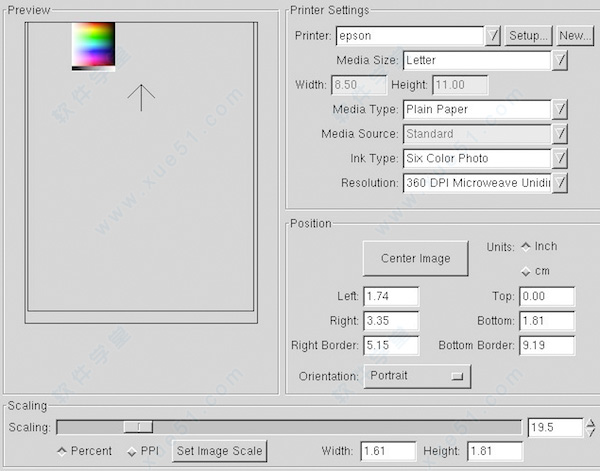This screenshot has width=600, height=471.
Task: Click the Left position field
Action: [x=391, y=297]
